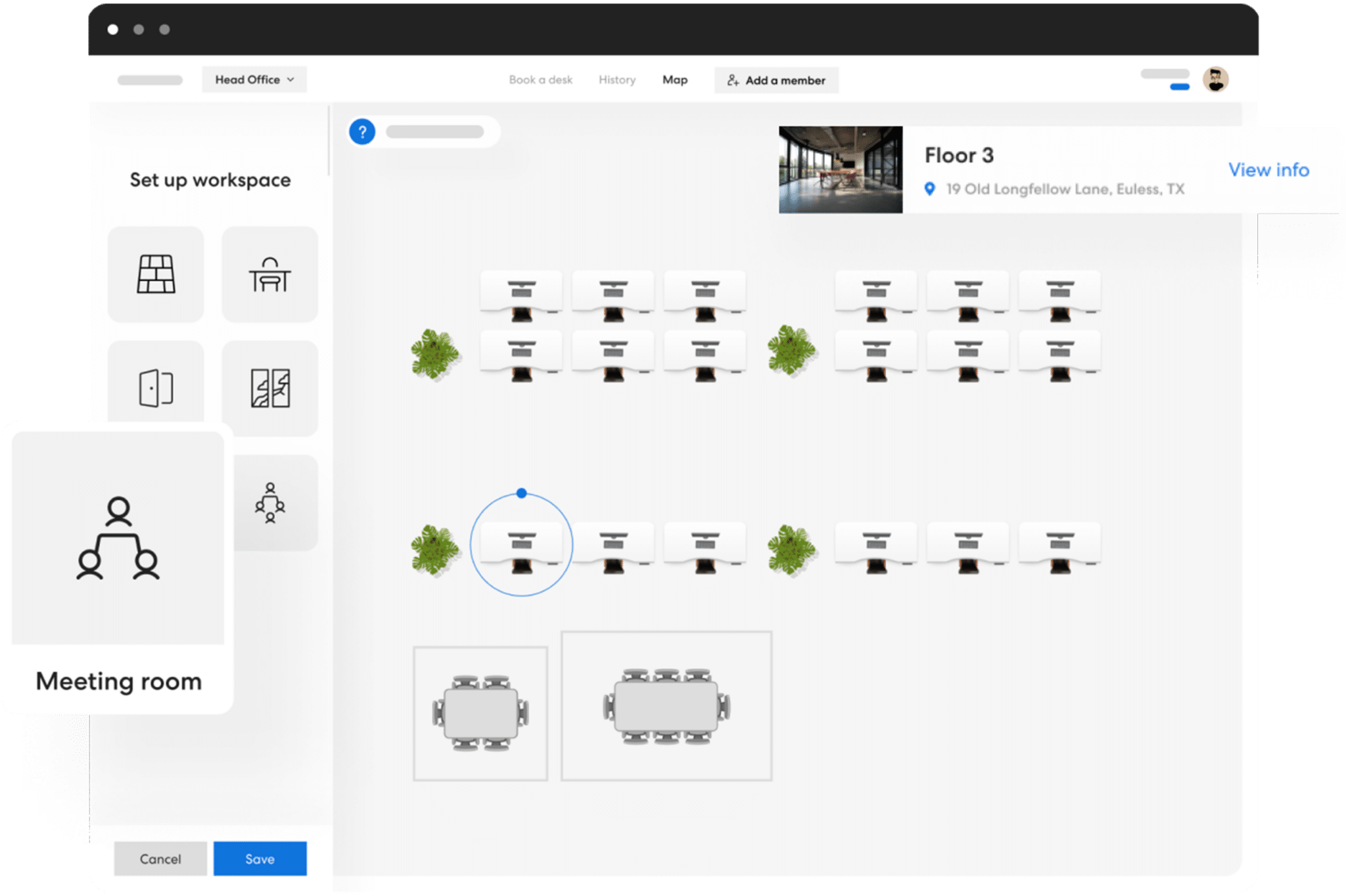The height and width of the screenshot is (896, 1346).
Task: Select the larger eight-seat meeting room
Action: point(666,706)
